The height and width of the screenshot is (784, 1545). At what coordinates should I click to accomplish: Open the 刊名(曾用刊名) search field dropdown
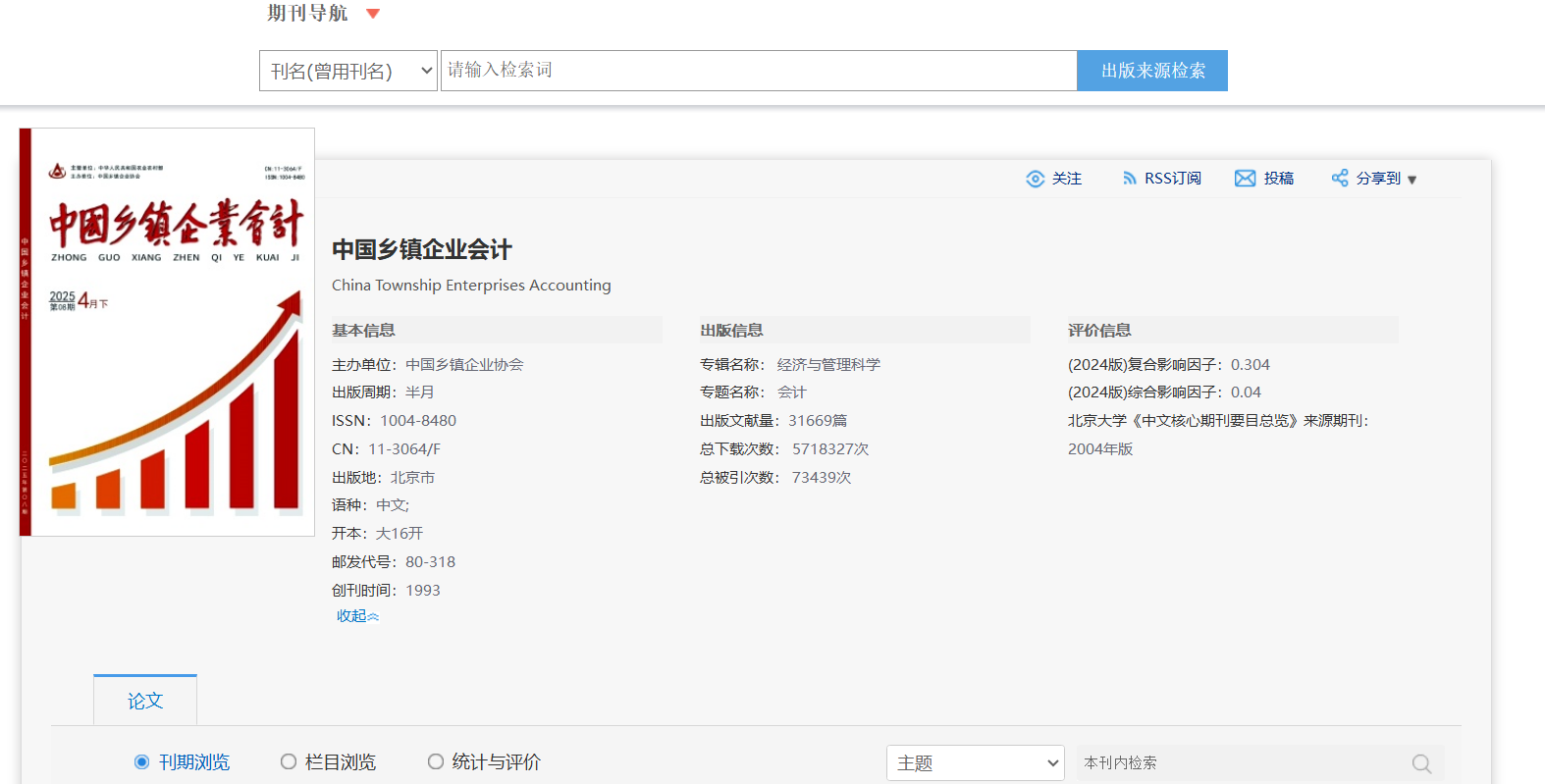347,71
